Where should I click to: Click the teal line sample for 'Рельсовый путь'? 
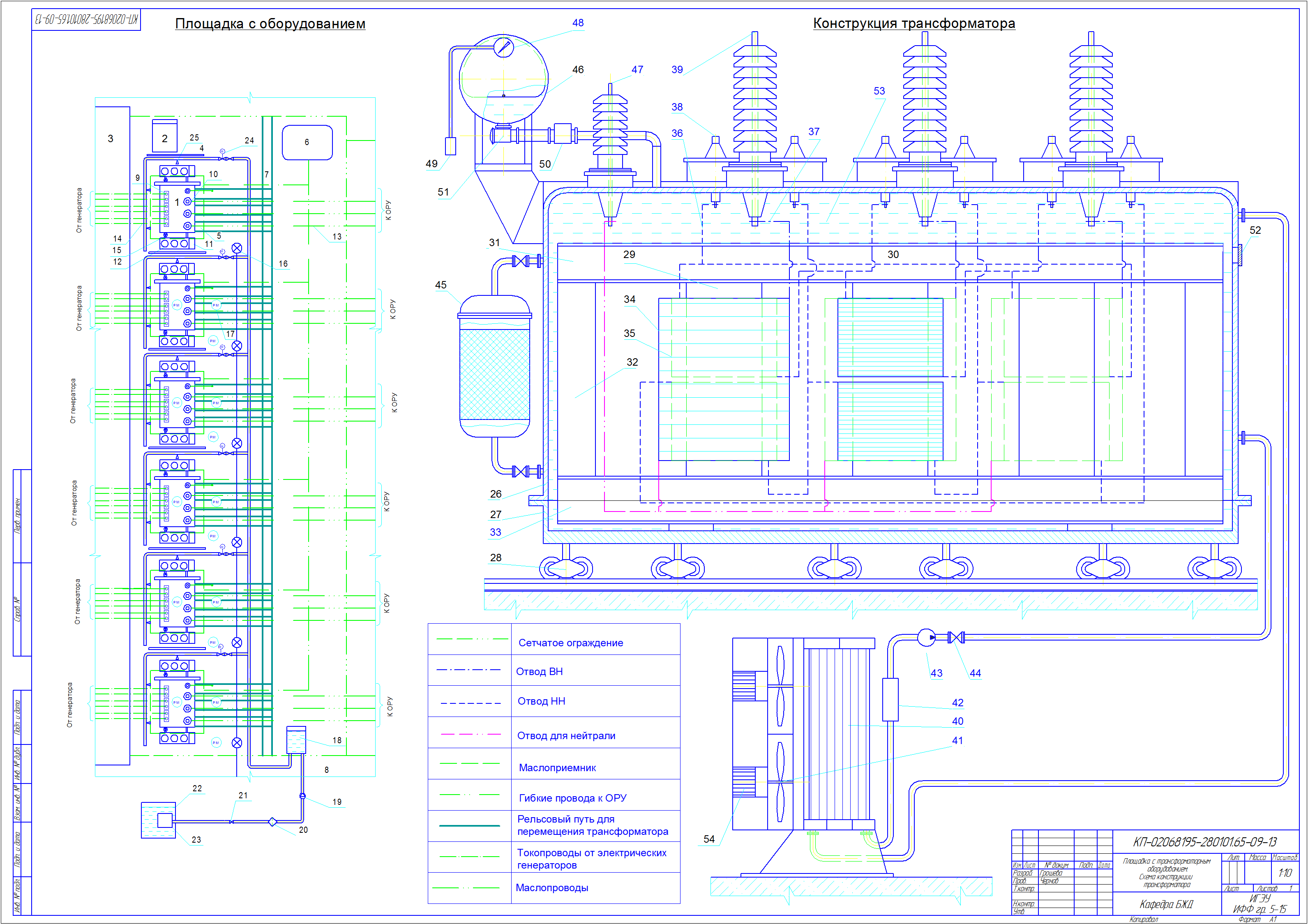pos(470,825)
